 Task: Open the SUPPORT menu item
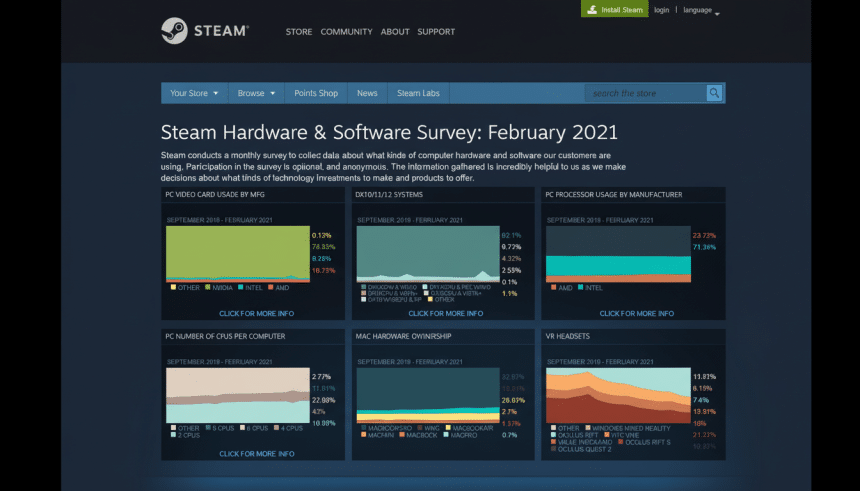click(436, 32)
